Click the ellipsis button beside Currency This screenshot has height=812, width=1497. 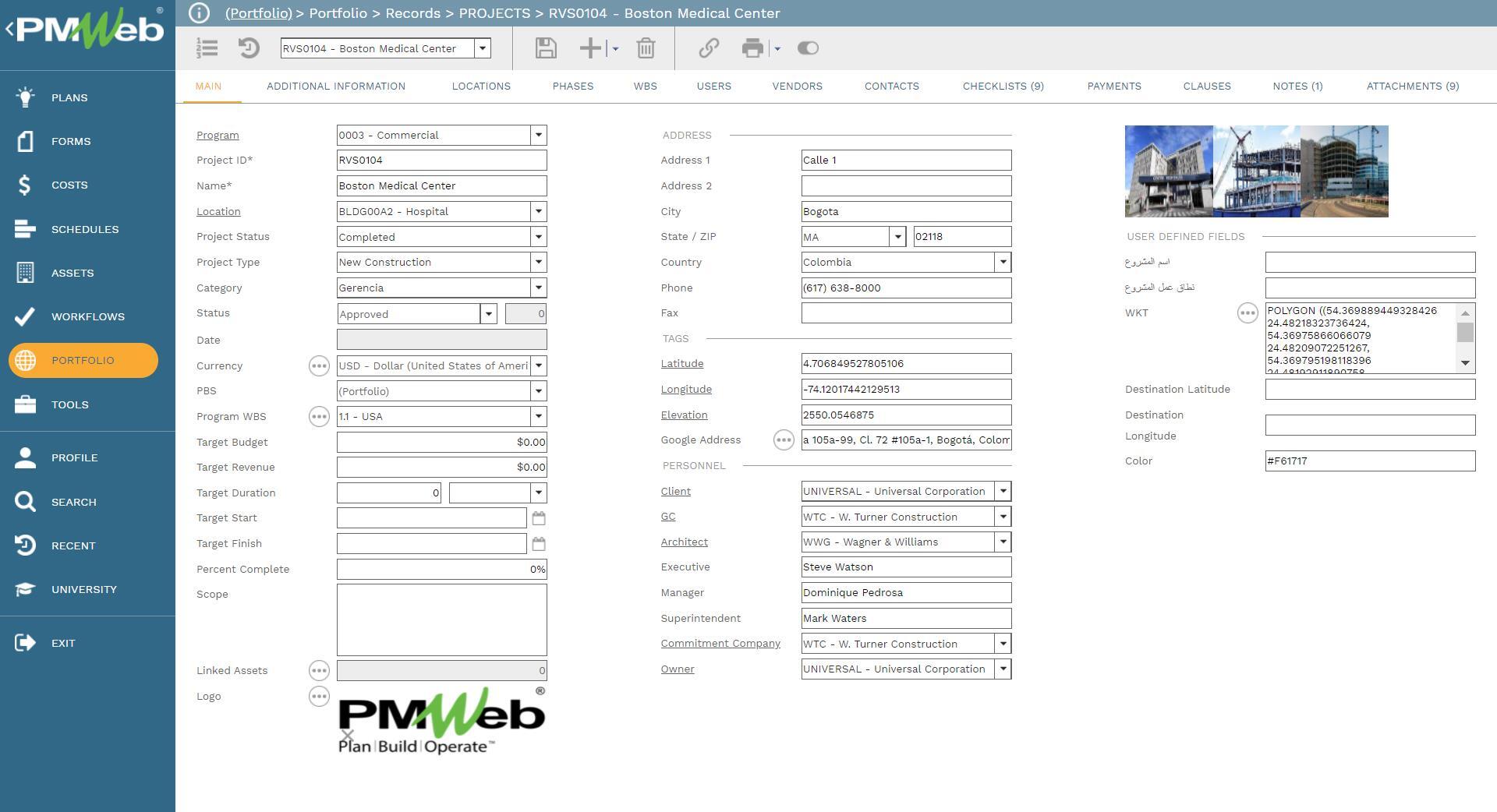(x=319, y=365)
